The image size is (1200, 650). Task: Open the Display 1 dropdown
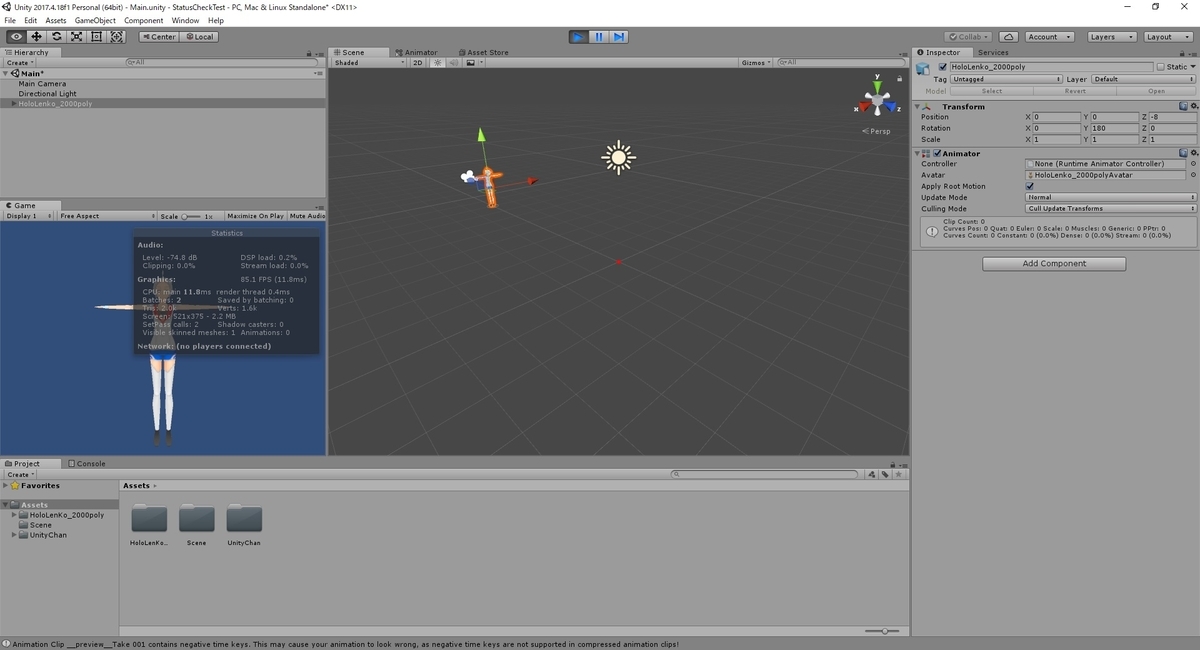coord(28,216)
